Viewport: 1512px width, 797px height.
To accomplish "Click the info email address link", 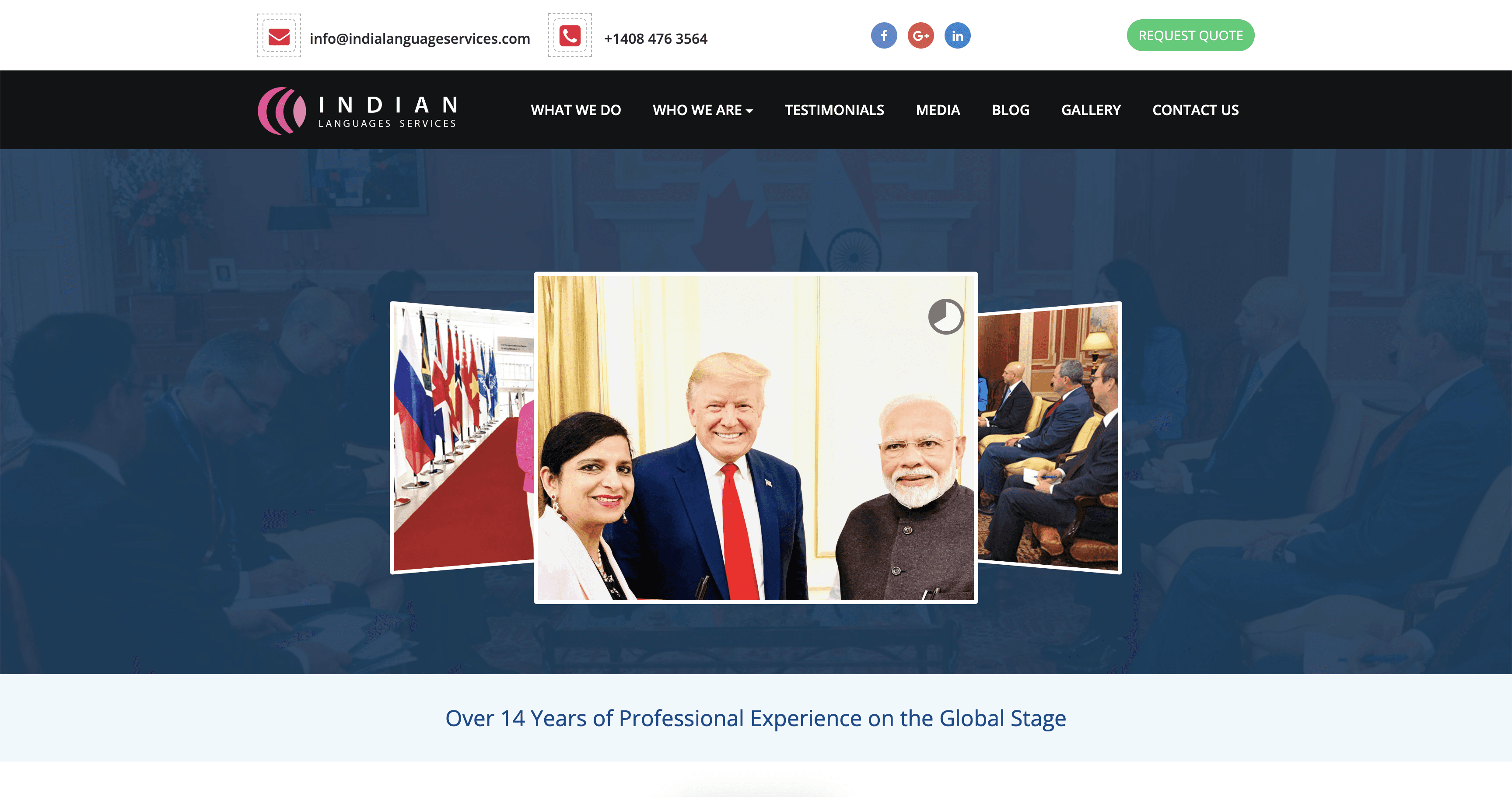I will pyautogui.click(x=420, y=39).
